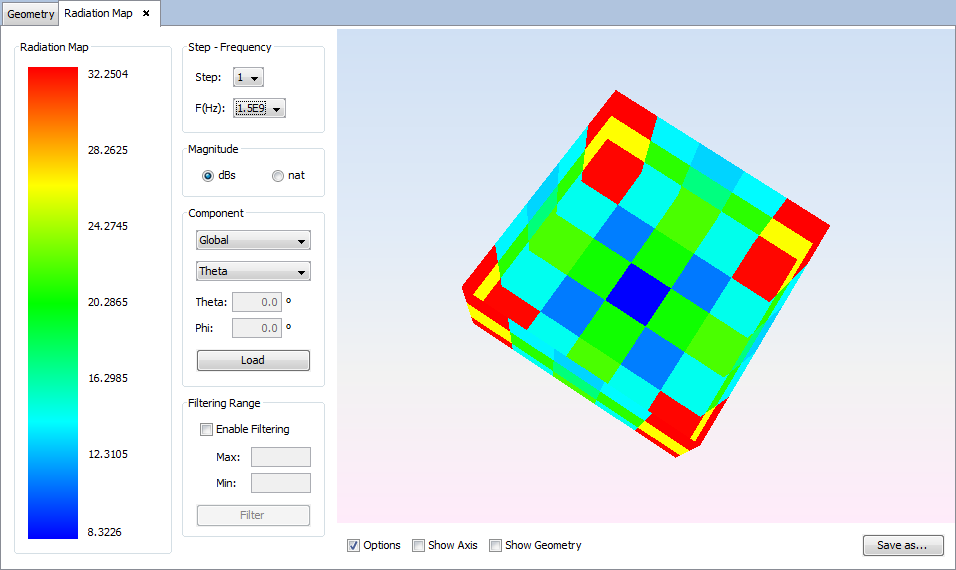
Task: Click the Min filtering range field
Action: (x=280, y=483)
